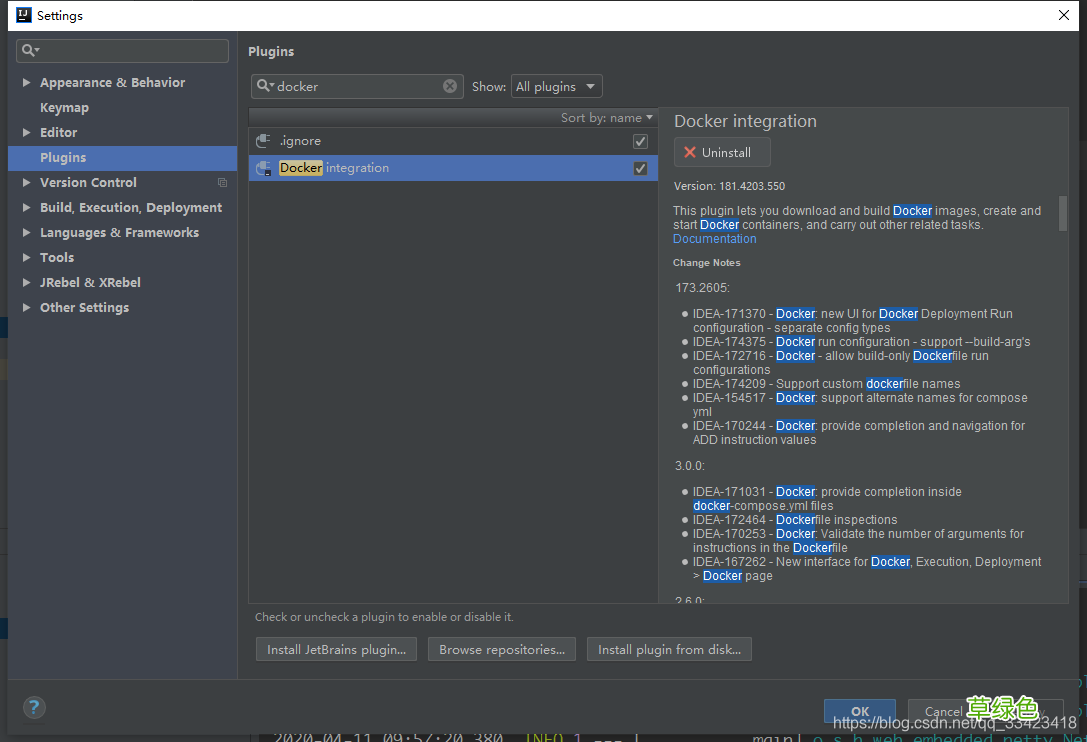The height and width of the screenshot is (742, 1087).
Task: Click the magnifier icon in the plugin search field
Action: (x=266, y=86)
